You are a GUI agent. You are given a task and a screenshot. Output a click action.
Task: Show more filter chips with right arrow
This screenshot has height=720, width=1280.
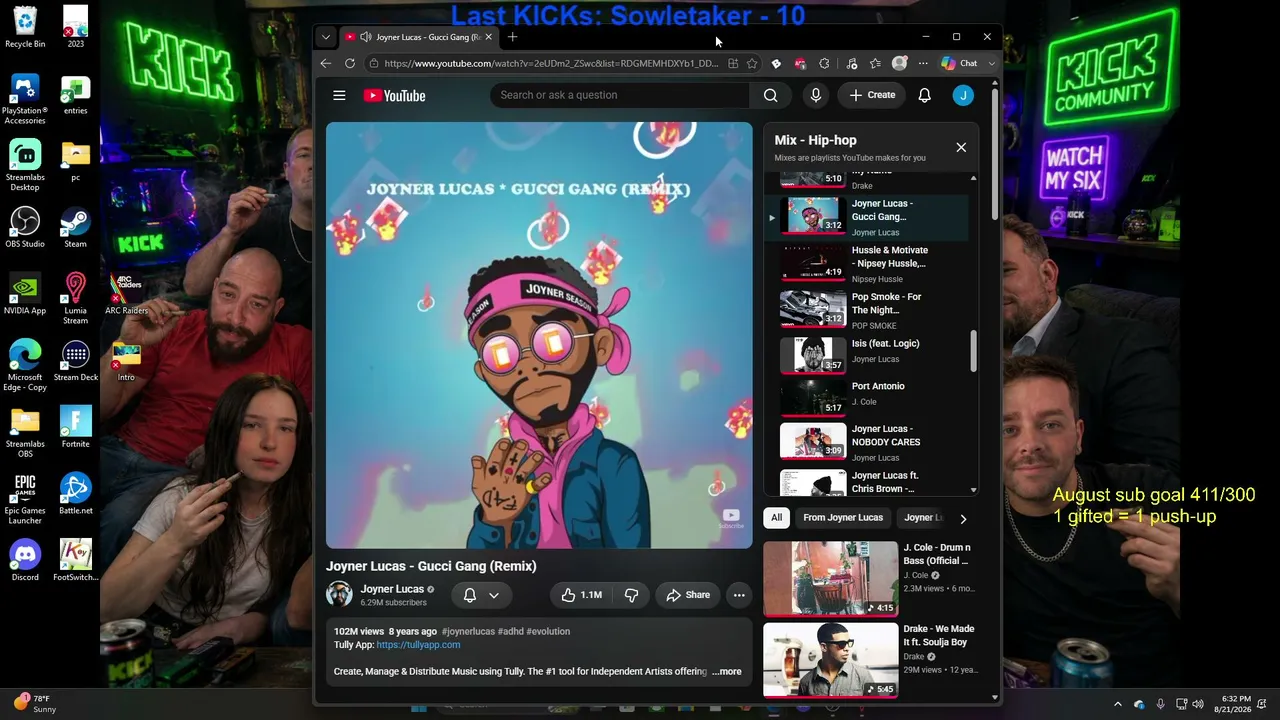963,519
